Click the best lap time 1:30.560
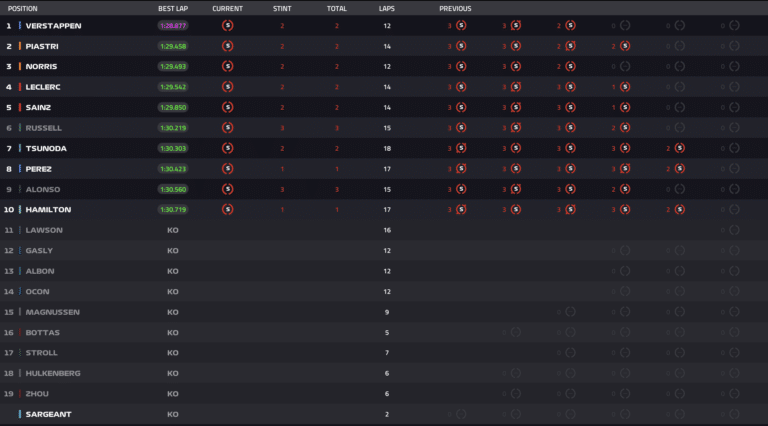The image size is (768, 426). click(x=173, y=189)
